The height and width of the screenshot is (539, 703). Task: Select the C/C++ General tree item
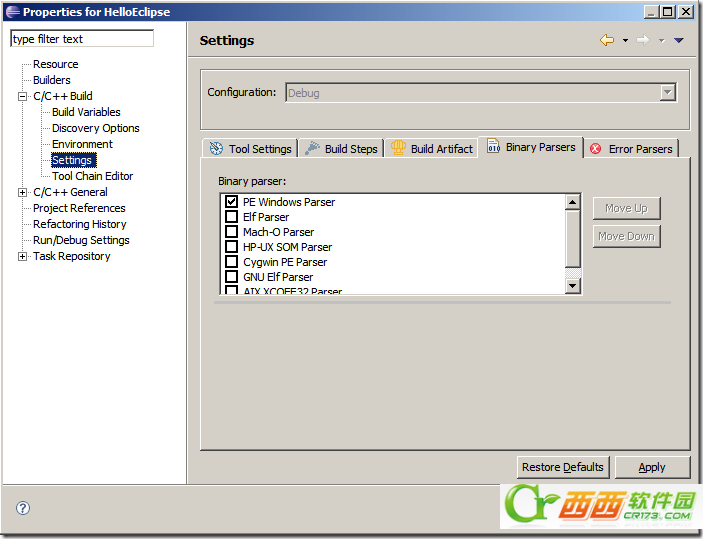pos(70,192)
